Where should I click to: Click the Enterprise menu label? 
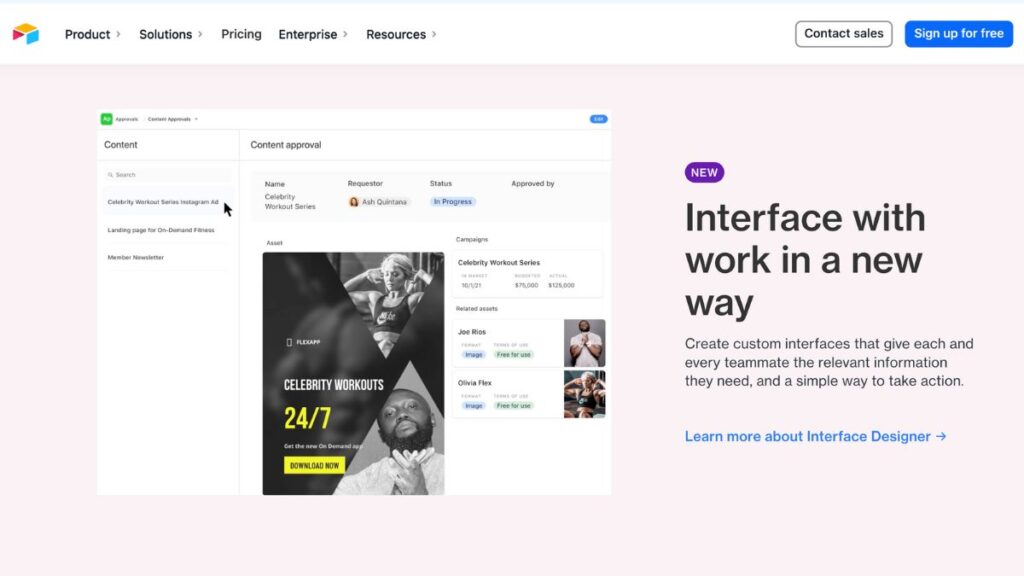[308, 34]
